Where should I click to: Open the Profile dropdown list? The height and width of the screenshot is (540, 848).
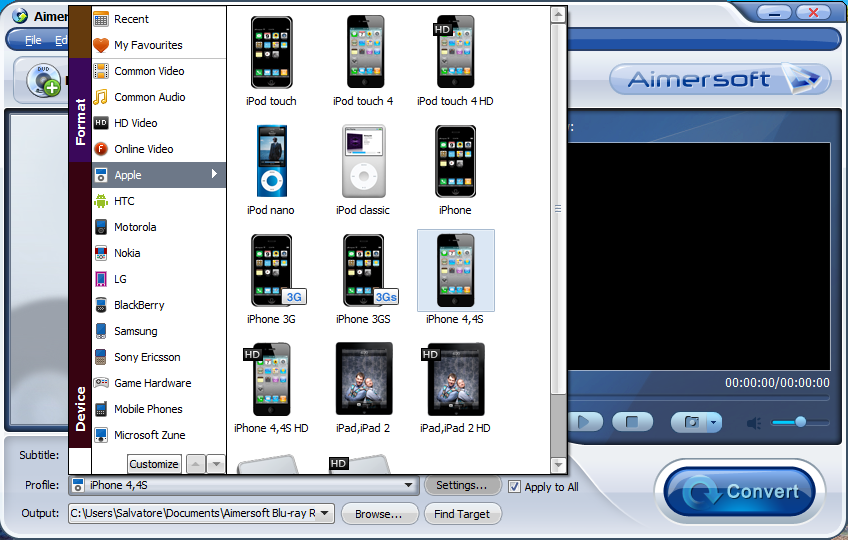tap(408, 486)
